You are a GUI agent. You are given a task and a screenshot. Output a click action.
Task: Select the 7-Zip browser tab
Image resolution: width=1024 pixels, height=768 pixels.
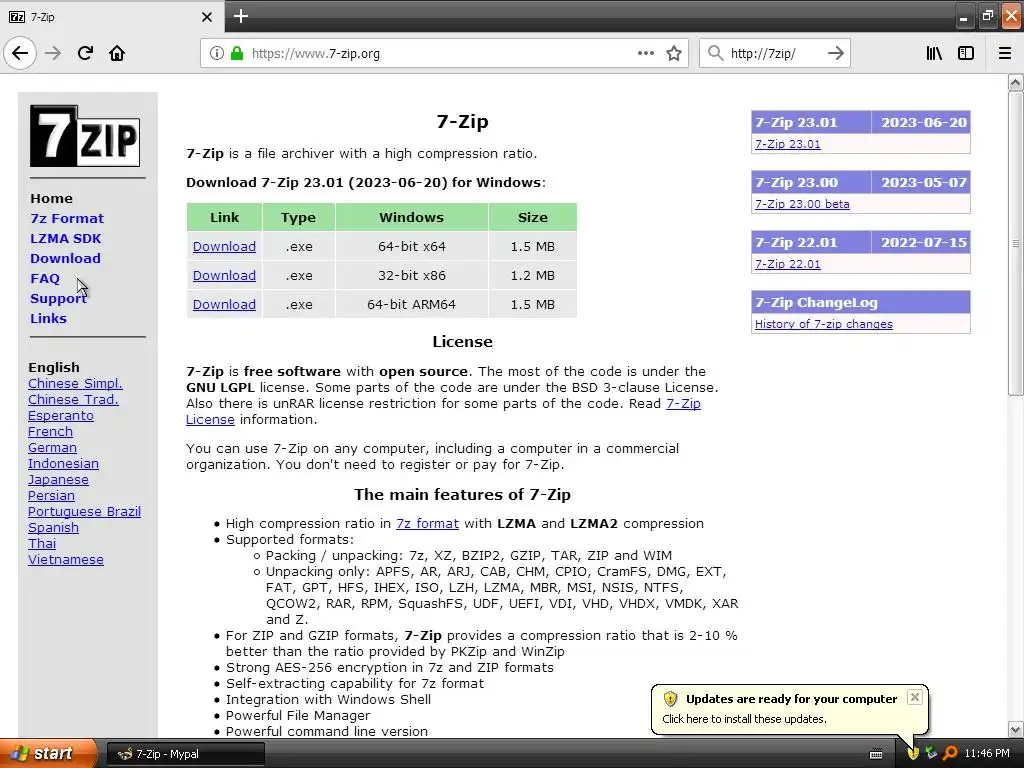pyautogui.click(x=111, y=17)
